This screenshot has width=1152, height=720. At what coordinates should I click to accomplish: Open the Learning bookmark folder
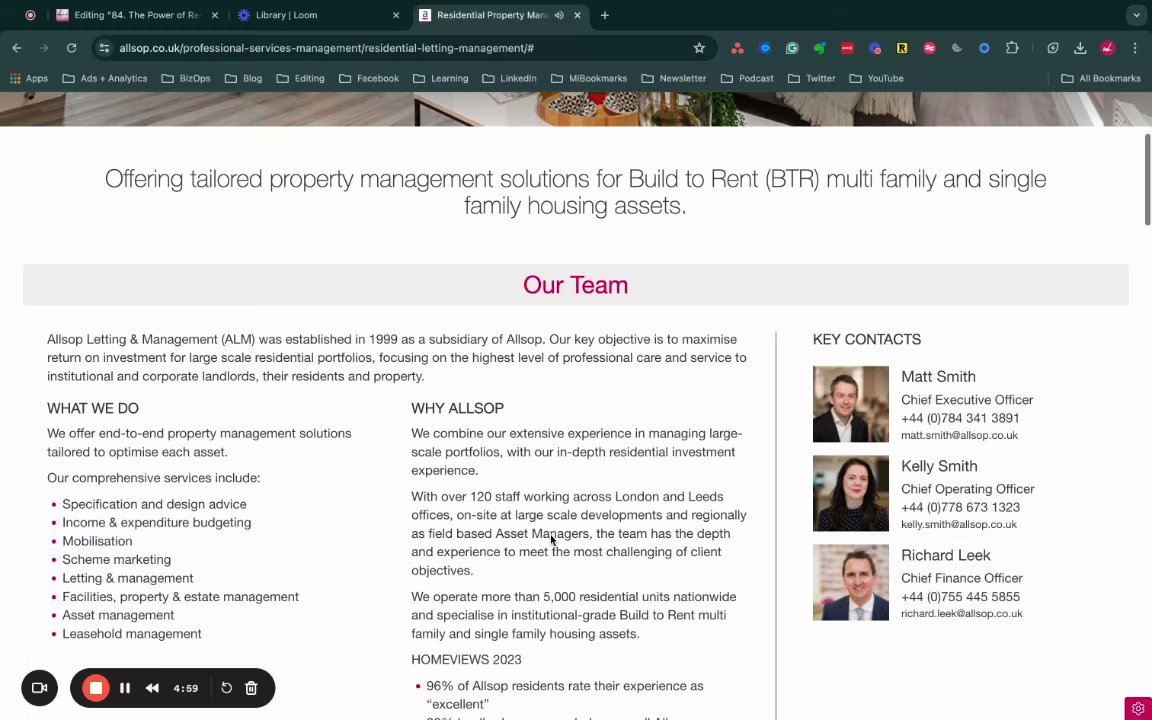[x=440, y=78]
